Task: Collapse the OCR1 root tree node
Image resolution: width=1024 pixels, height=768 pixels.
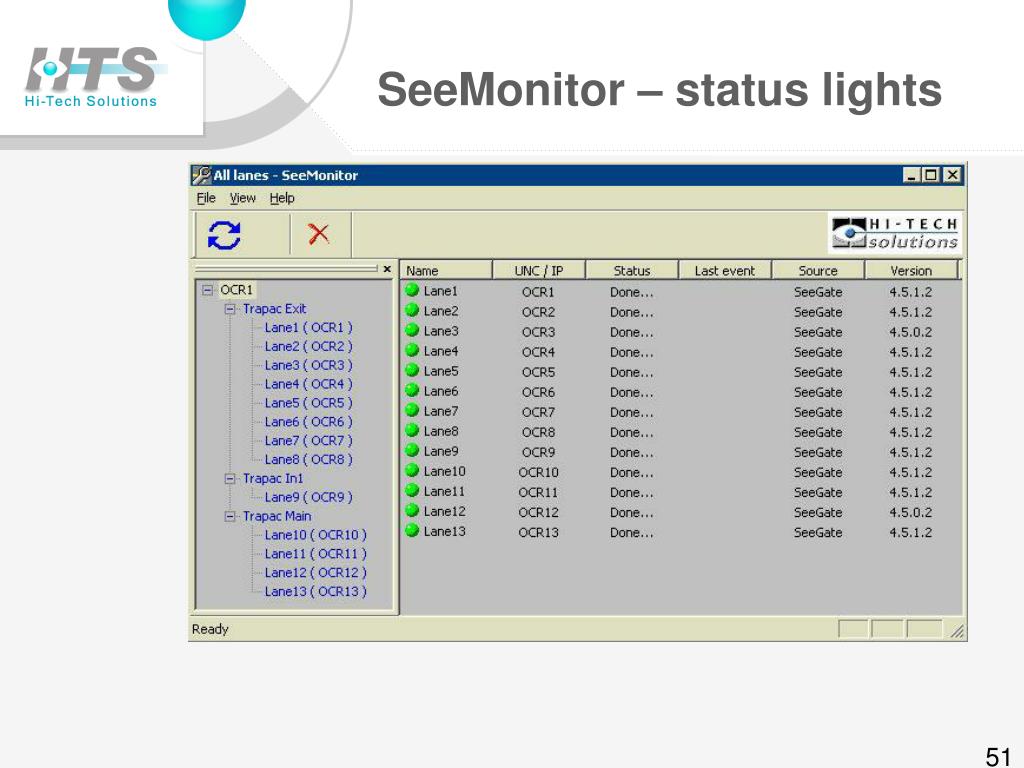Action: tap(208, 289)
